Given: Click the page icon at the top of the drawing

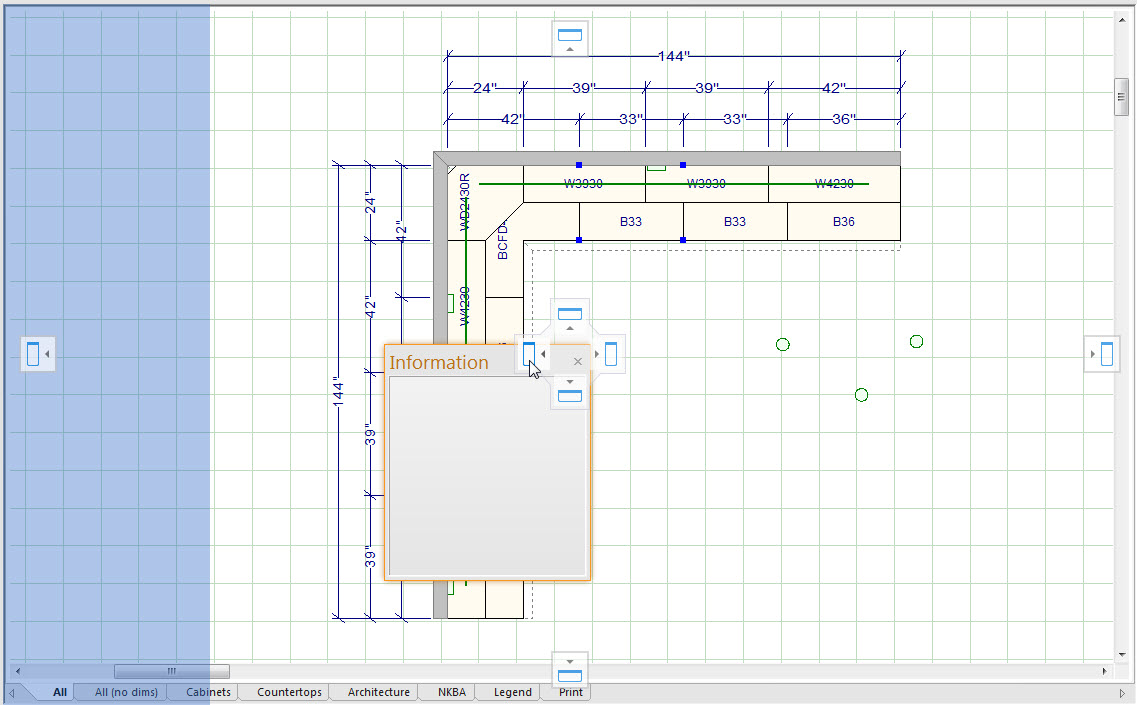Looking at the screenshot, I should click(570, 37).
